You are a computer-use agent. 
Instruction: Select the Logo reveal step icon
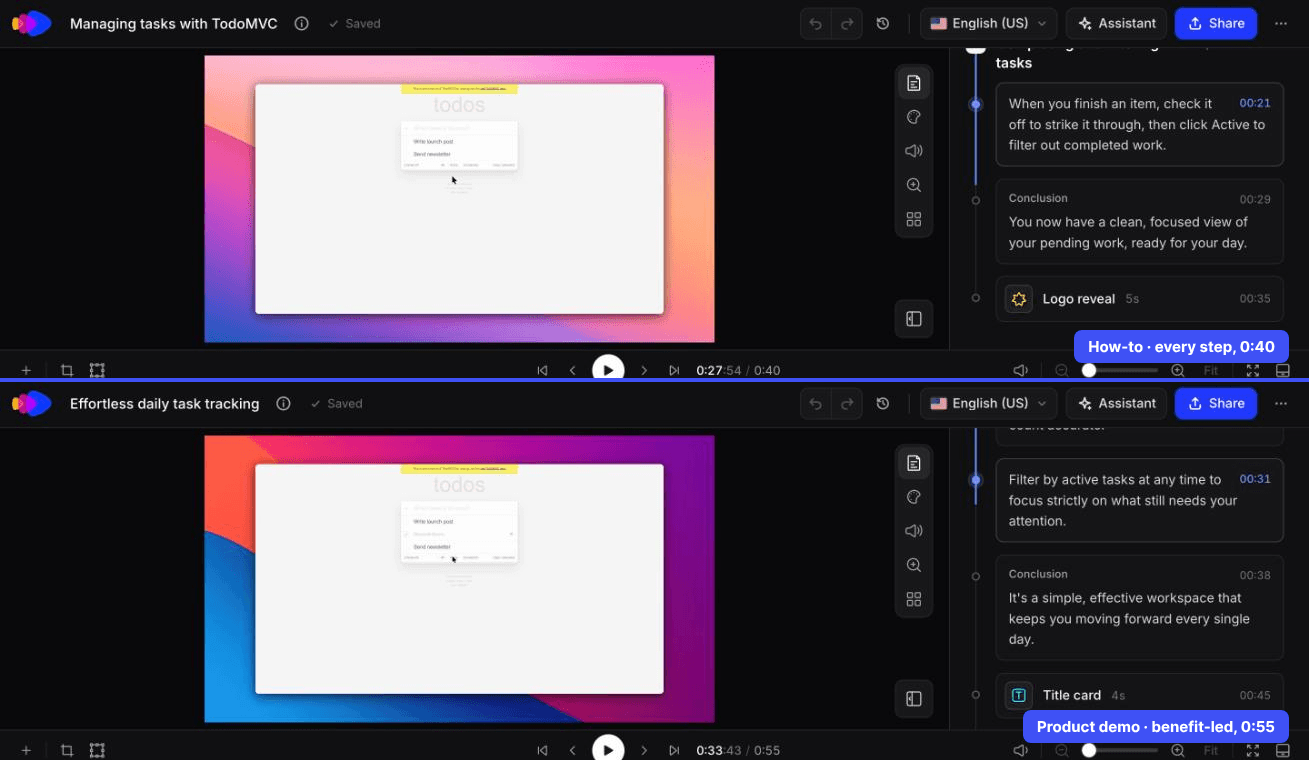(x=1019, y=299)
